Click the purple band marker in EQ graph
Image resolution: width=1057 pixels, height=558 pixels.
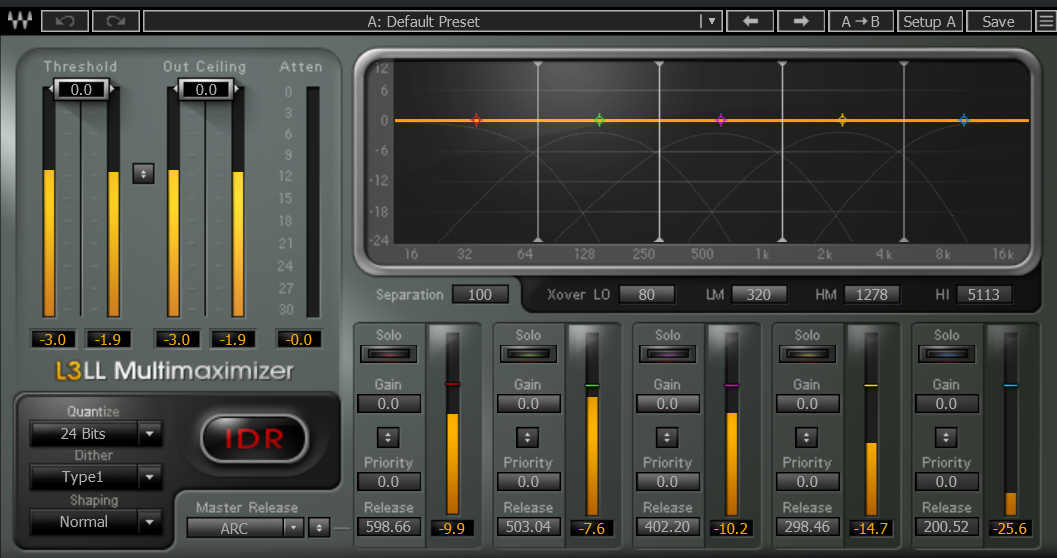721,120
